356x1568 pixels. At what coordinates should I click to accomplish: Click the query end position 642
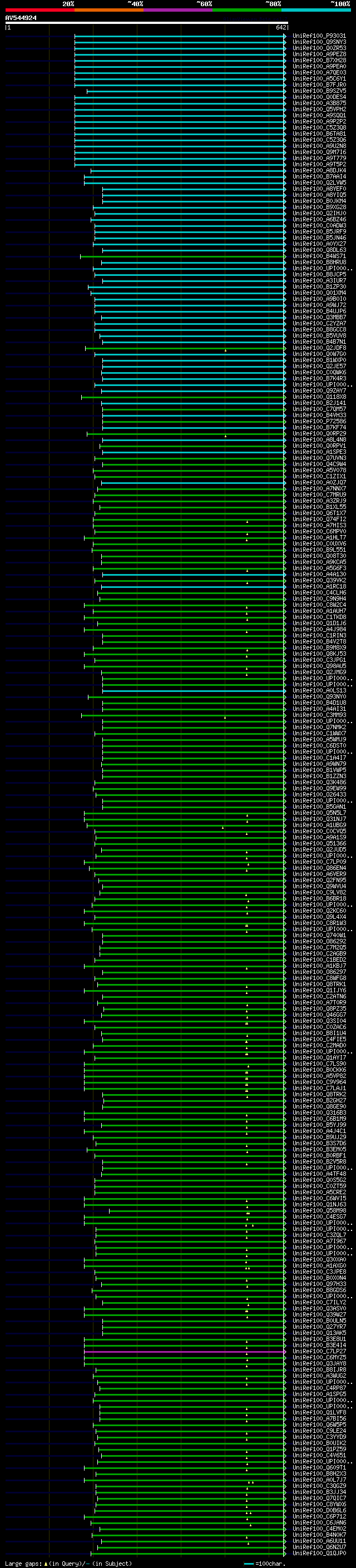pyautogui.click(x=280, y=27)
